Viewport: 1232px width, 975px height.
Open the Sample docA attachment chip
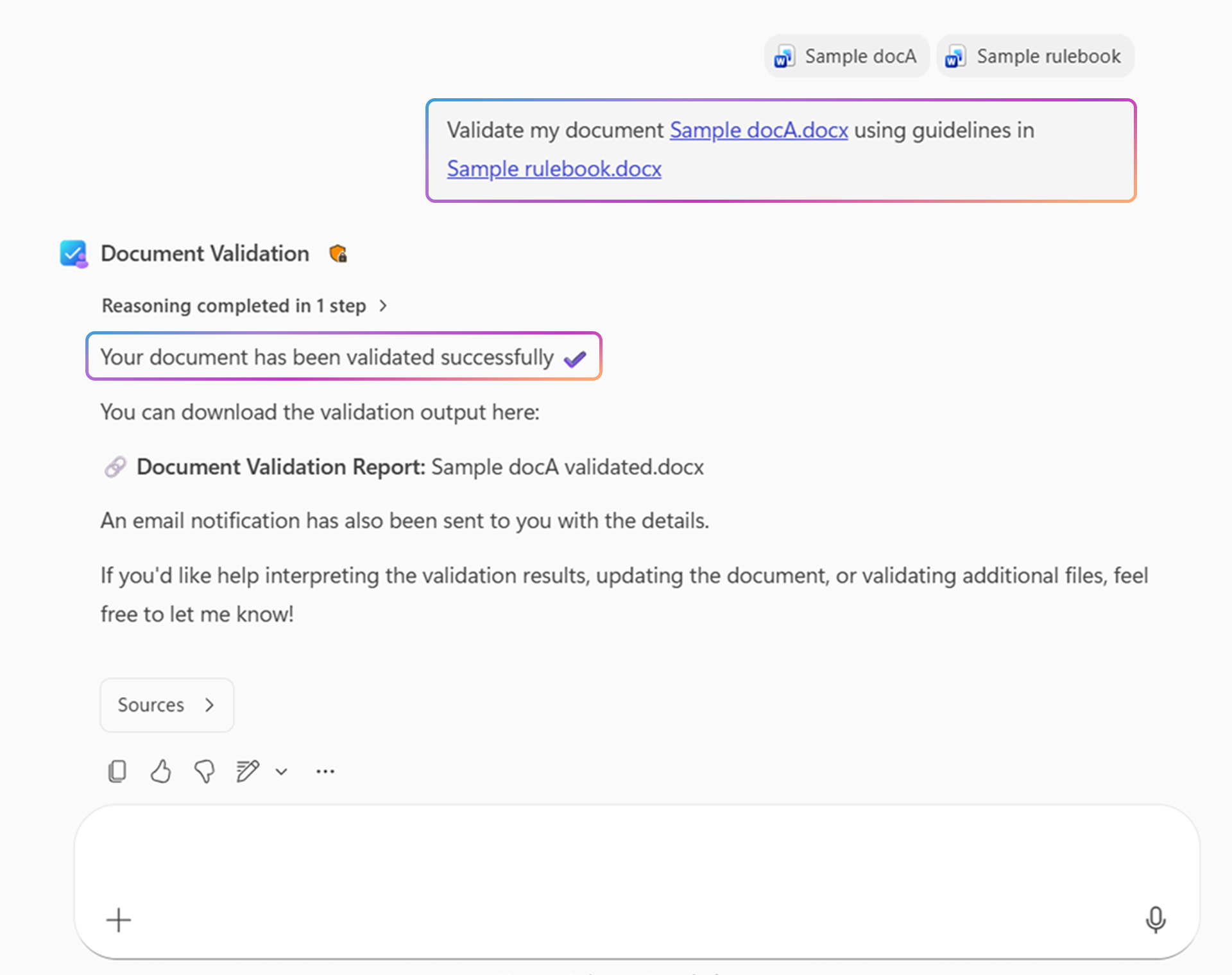pyautogui.click(x=846, y=56)
